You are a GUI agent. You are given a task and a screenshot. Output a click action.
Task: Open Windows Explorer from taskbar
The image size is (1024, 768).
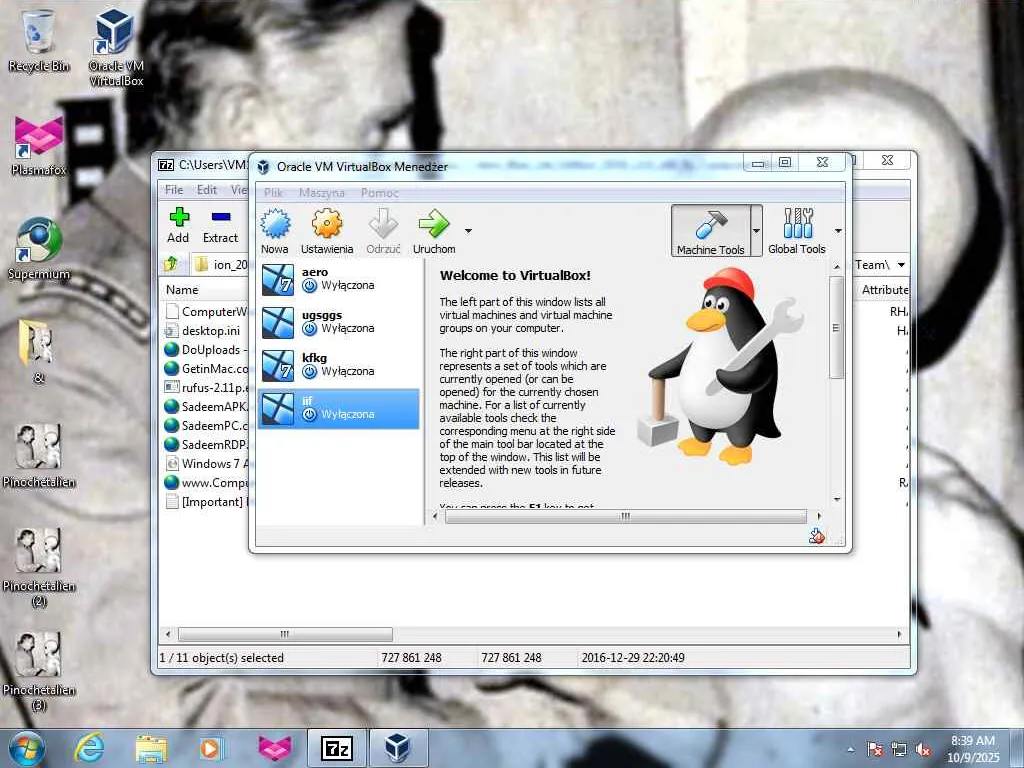tap(151, 748)
